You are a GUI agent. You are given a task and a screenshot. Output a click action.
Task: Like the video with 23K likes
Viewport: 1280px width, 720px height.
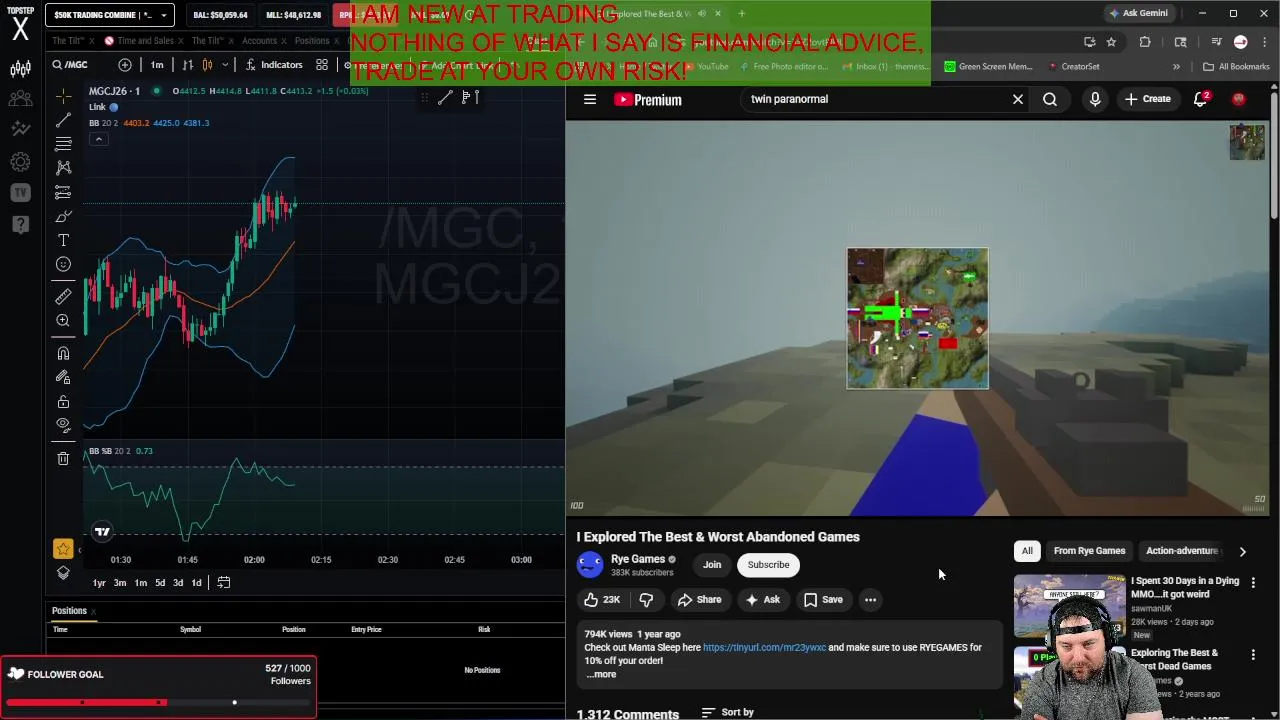pyautogui.click(x=603, y=600)
